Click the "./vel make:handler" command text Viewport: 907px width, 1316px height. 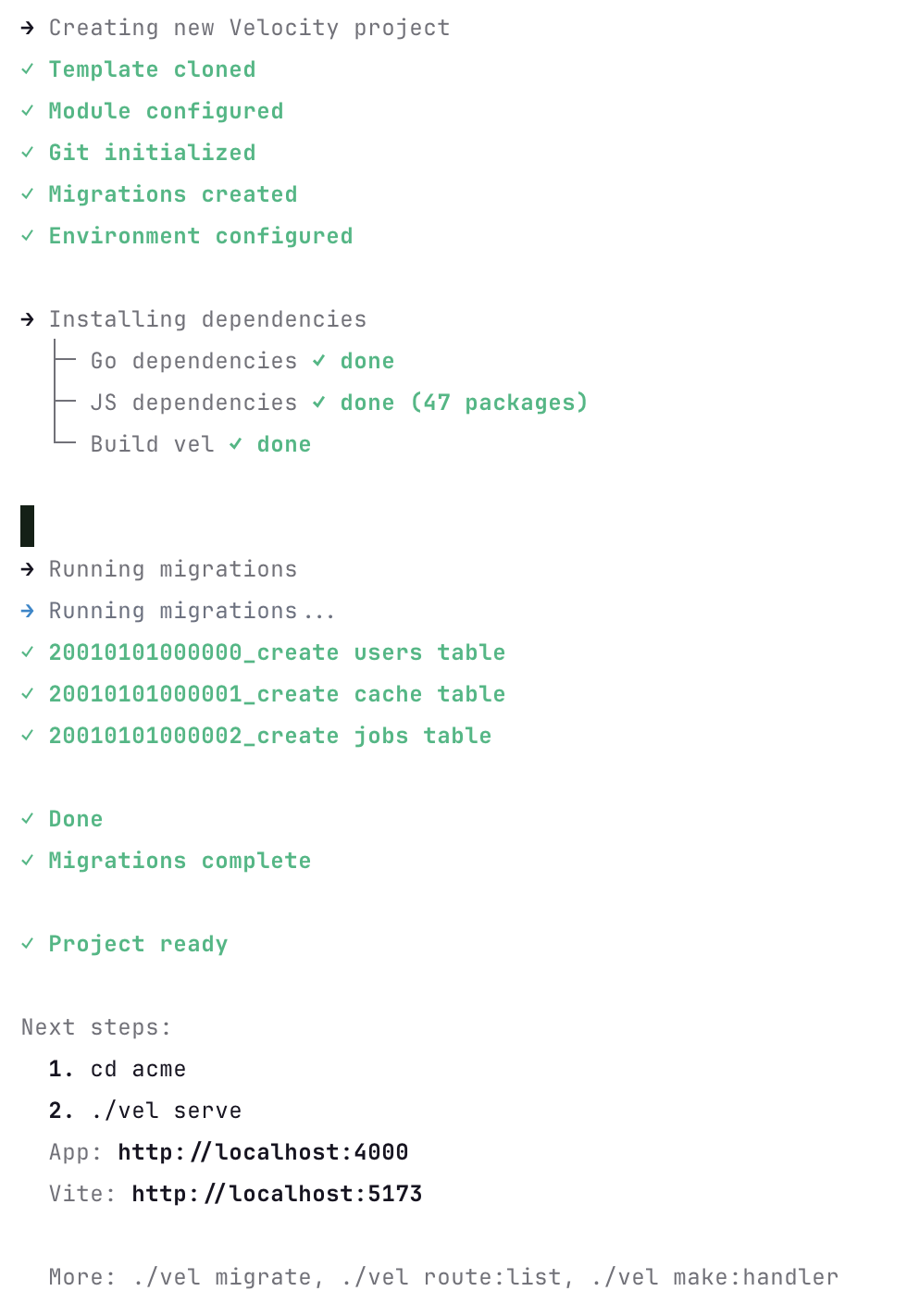(714, 1277)
